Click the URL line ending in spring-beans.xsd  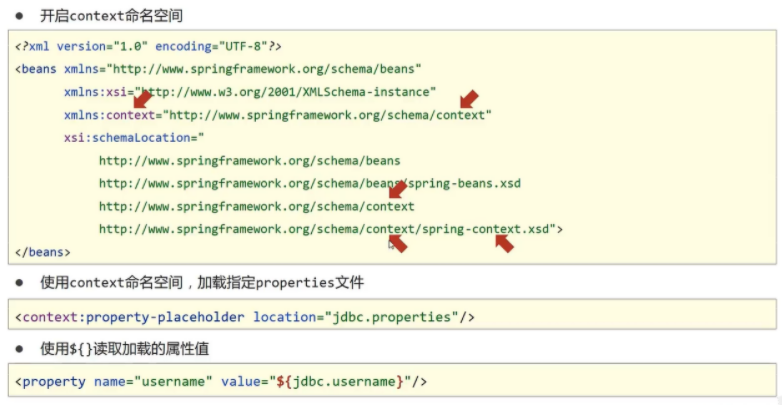[310, 184]
